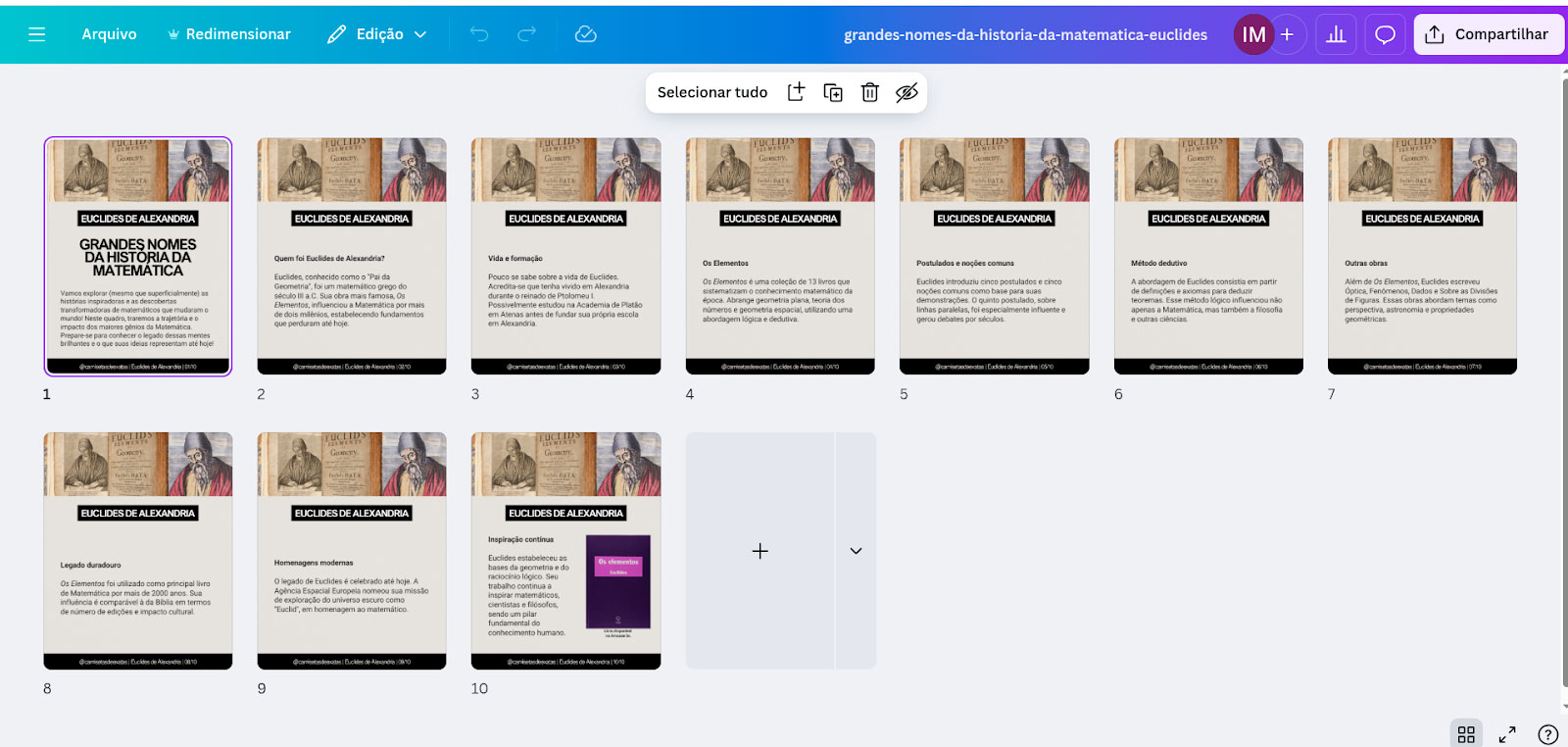Select page 7 thumbnail Outras obras
This screenshot has height=747, width=1568.
tap(1422, 256)
